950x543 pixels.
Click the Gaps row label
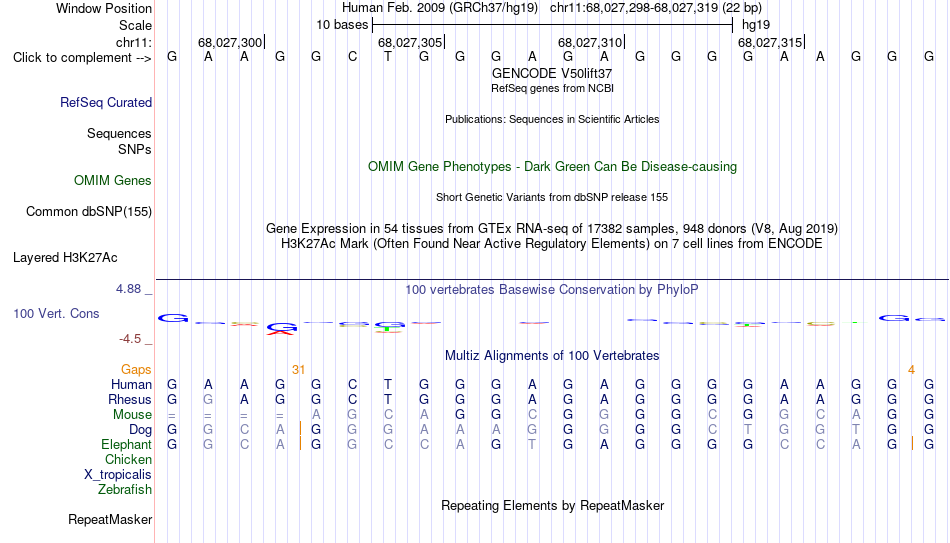pos(136,370)
